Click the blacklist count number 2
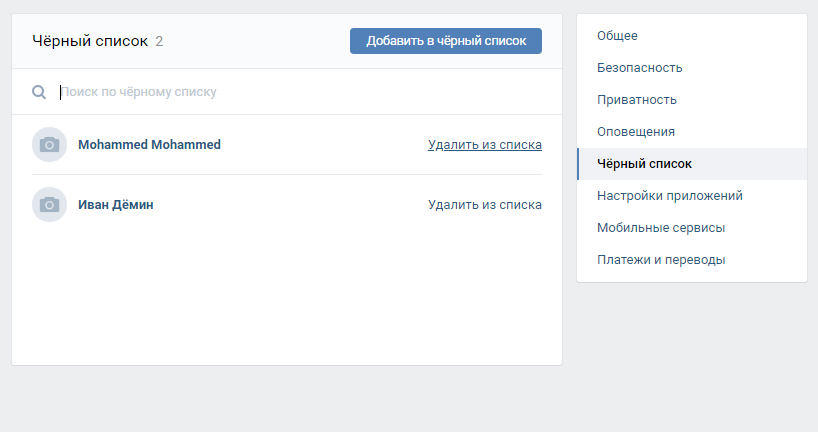Viewport: 818px width, 432px height. point(159,41)
